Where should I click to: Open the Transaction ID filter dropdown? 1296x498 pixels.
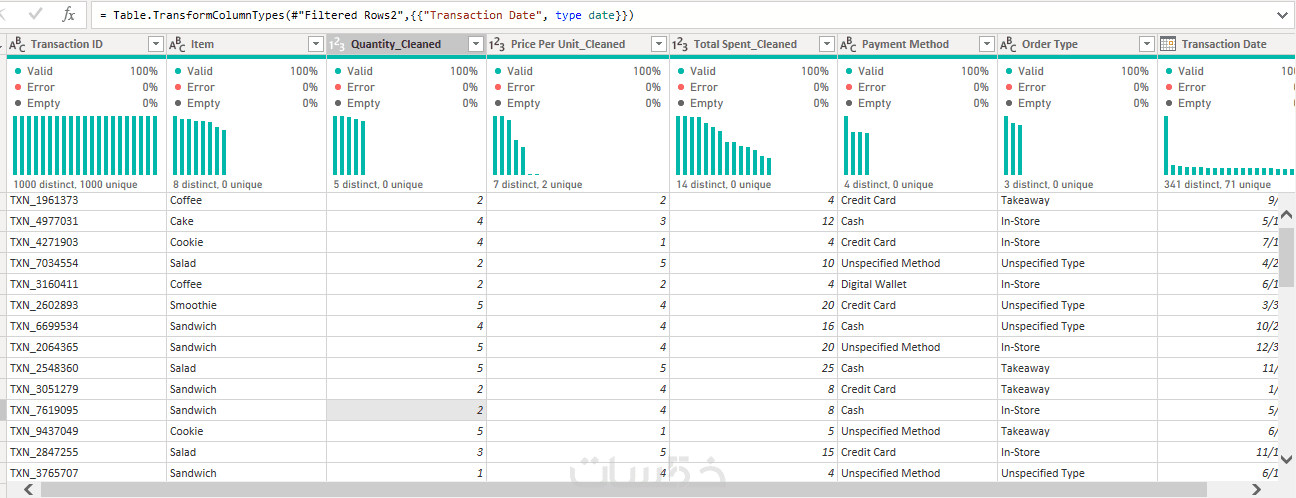click(155, 44)
